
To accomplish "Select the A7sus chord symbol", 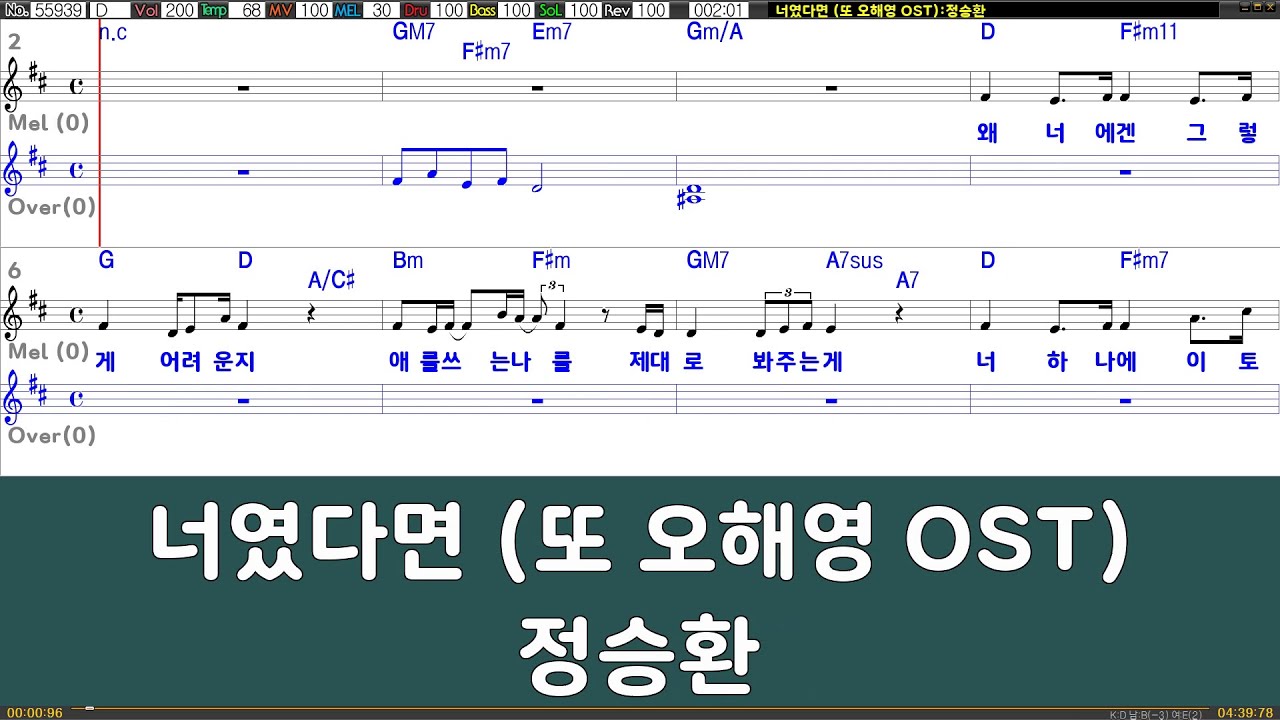I will click(x=854, y=261).
